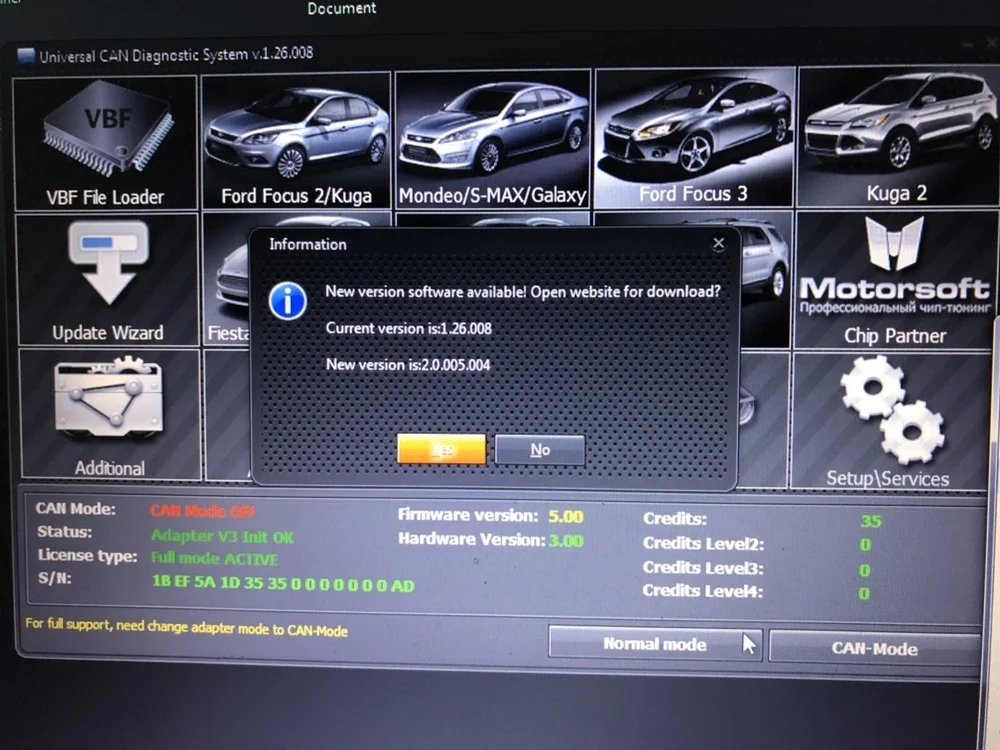Click the 'Adapter V3 Init OK' status value
This screenshot has width=1000, height=750.
[223, 537]
